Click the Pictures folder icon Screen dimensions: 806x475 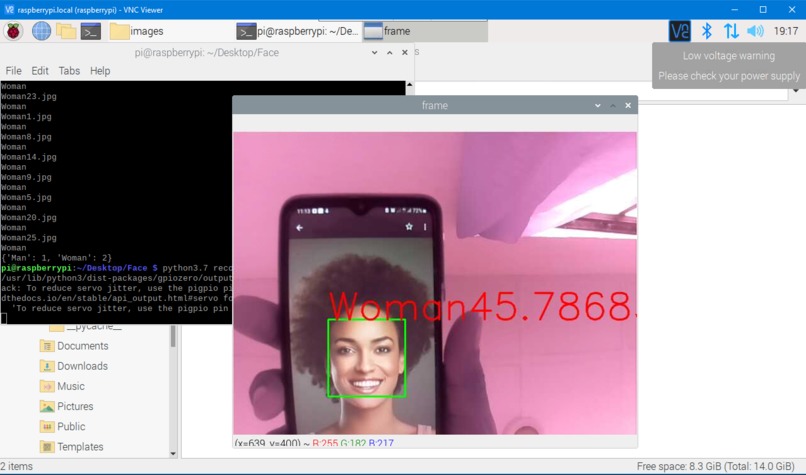(x=47, y=406)
